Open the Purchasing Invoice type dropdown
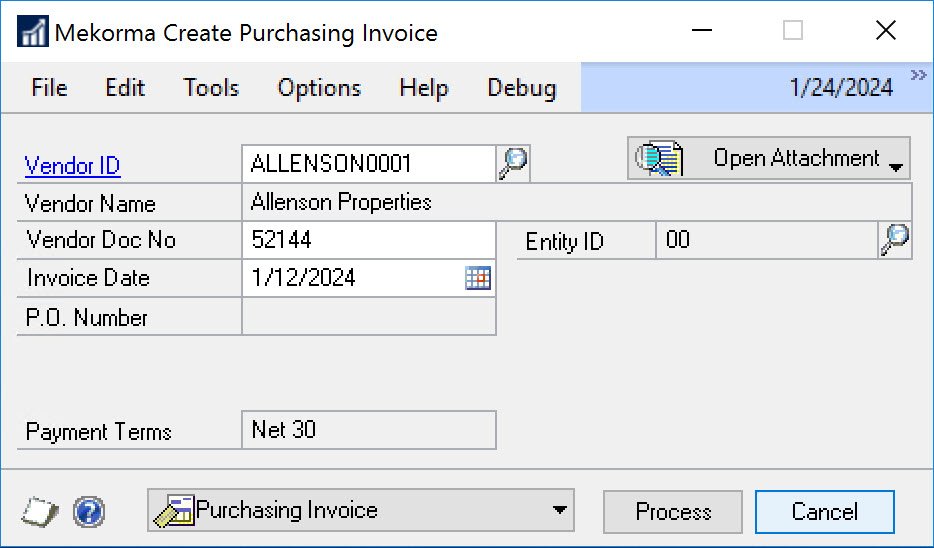The height and width of the screenshot is (548, 934). coord(559,511)
